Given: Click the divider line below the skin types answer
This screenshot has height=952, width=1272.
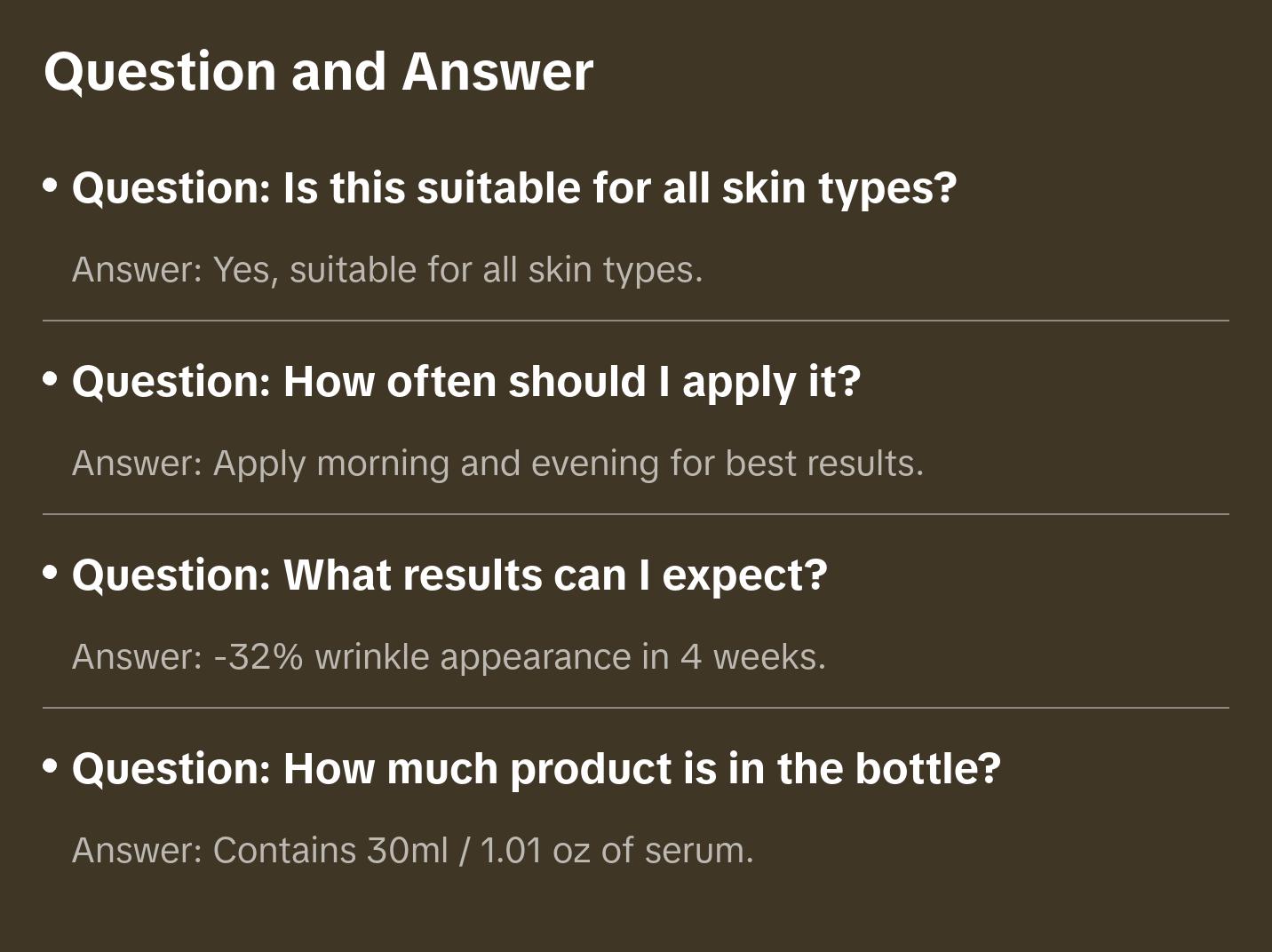Looking at the screenshot, I should point(636,321).
